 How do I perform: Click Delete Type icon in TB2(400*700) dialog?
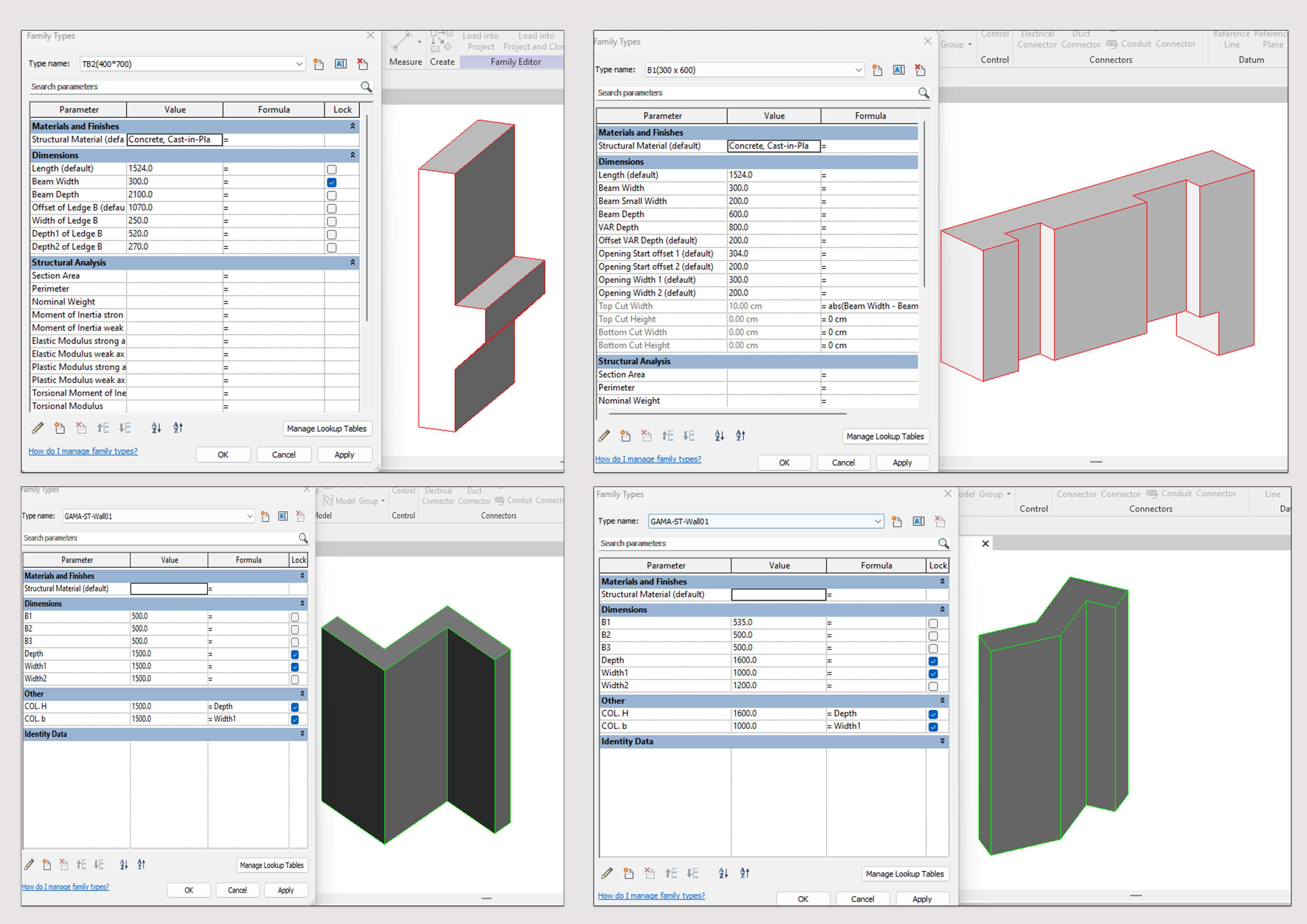[x=362, y=64]
